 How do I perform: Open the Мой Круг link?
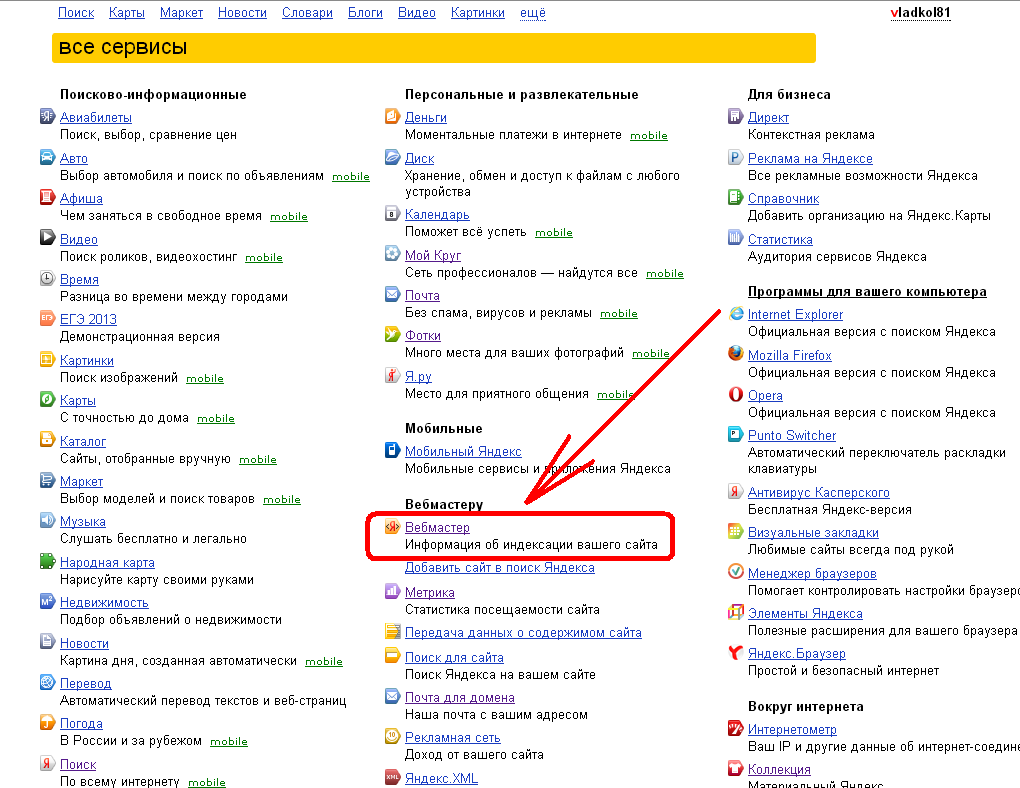[x=433, y=255]
